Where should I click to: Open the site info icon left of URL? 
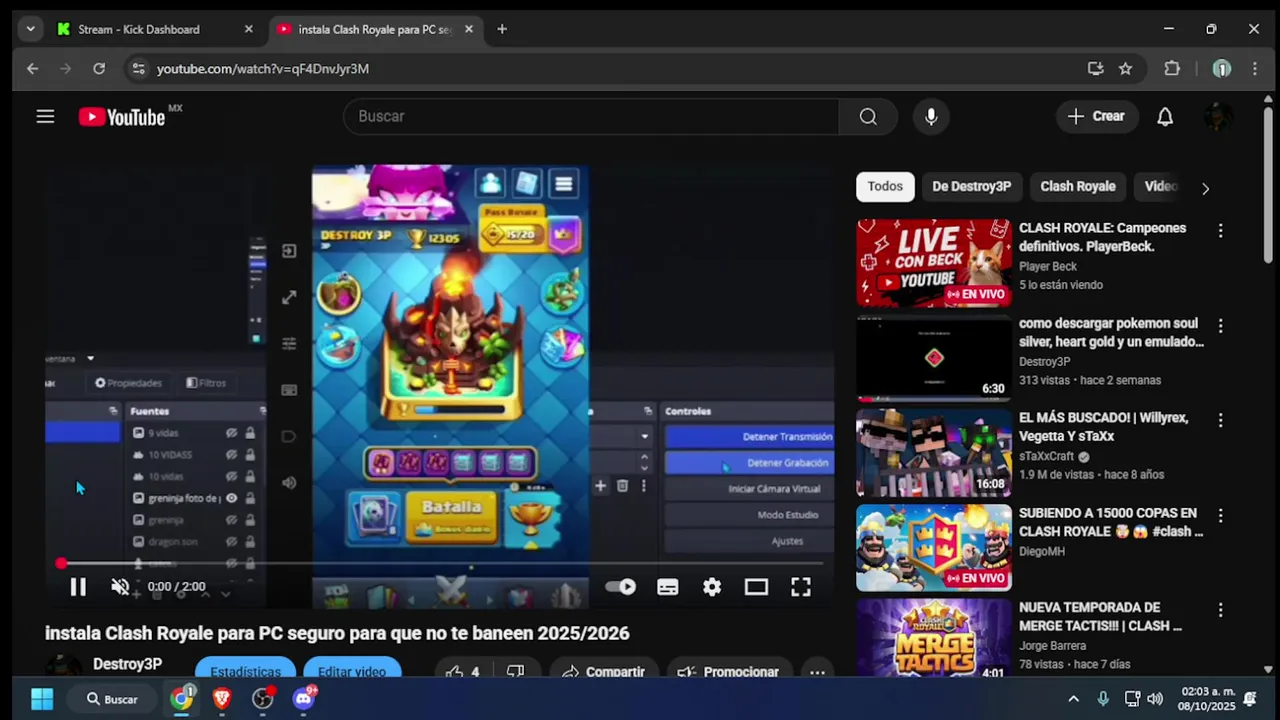click(138, 68)
